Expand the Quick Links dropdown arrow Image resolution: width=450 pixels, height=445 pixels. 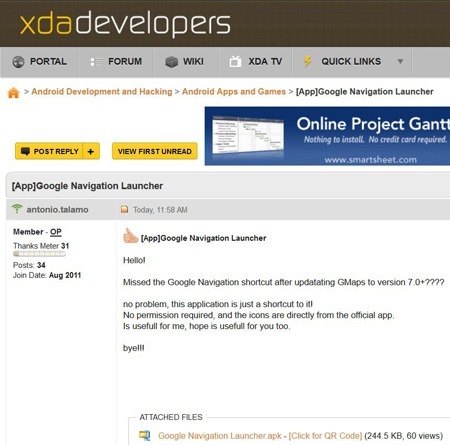(x=400, y=61)
